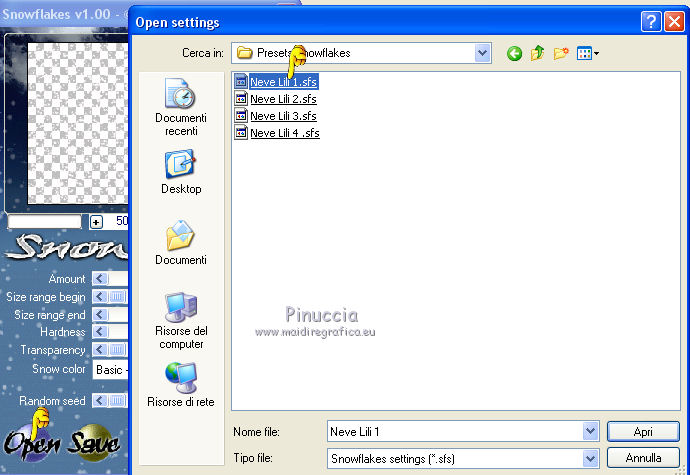Open Documenti recenti in places bar
This screenshot has width=690, height=475.
coord(181,107)
